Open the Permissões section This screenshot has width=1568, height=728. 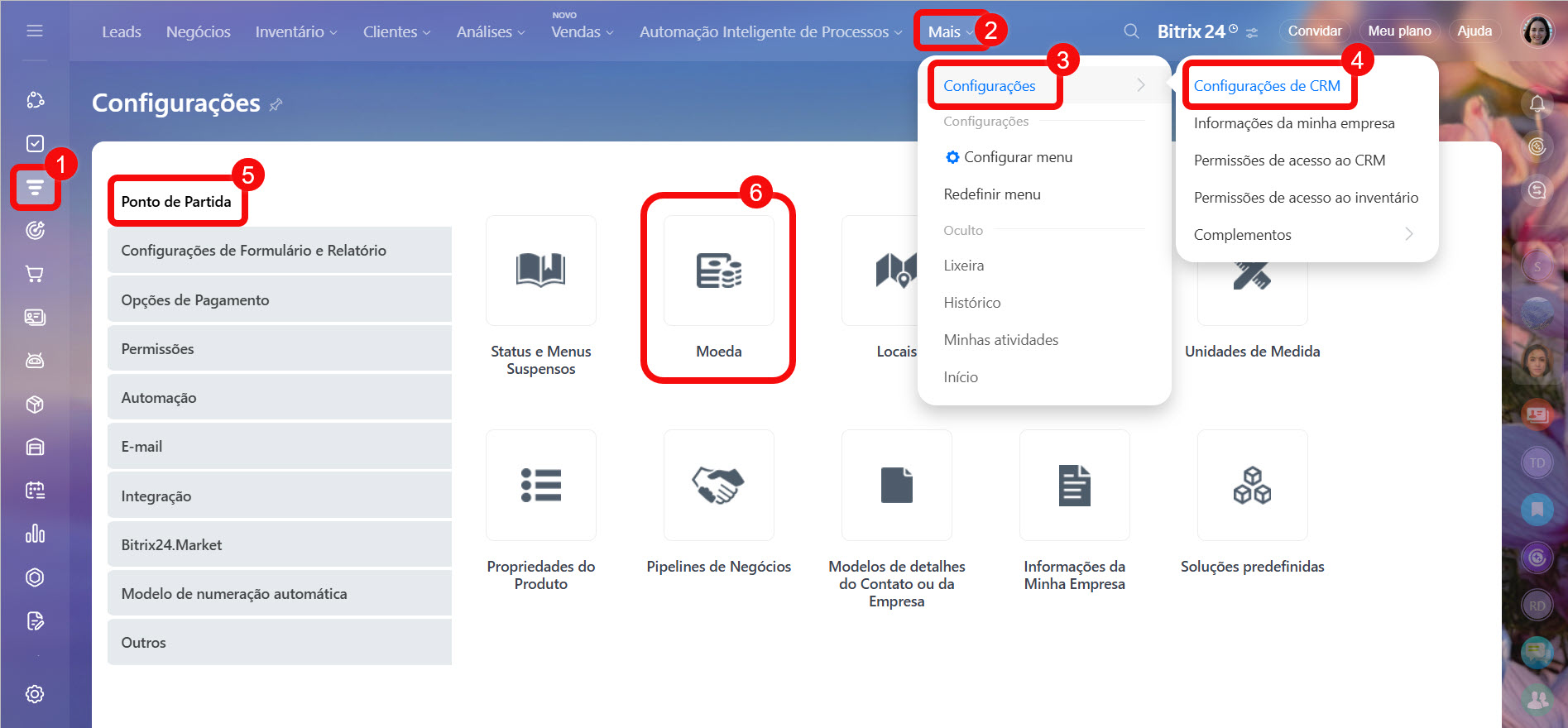[280, 348]
